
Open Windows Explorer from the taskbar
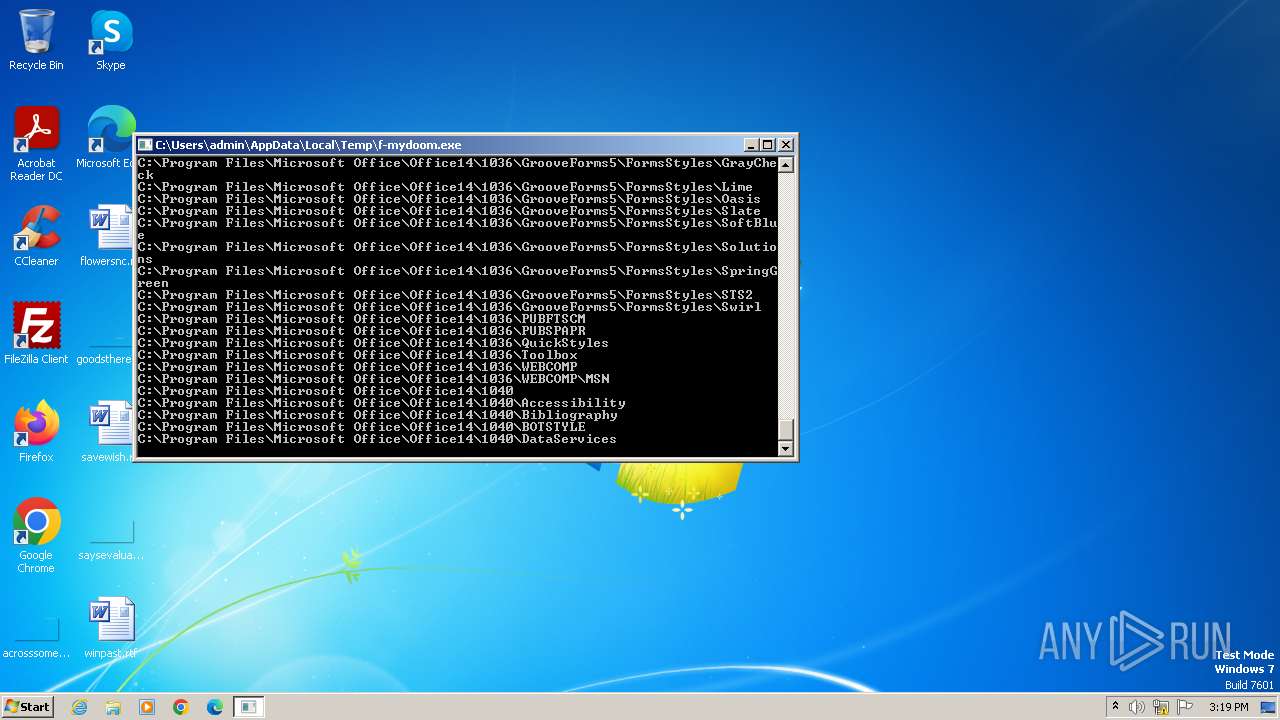click(113, 707)
